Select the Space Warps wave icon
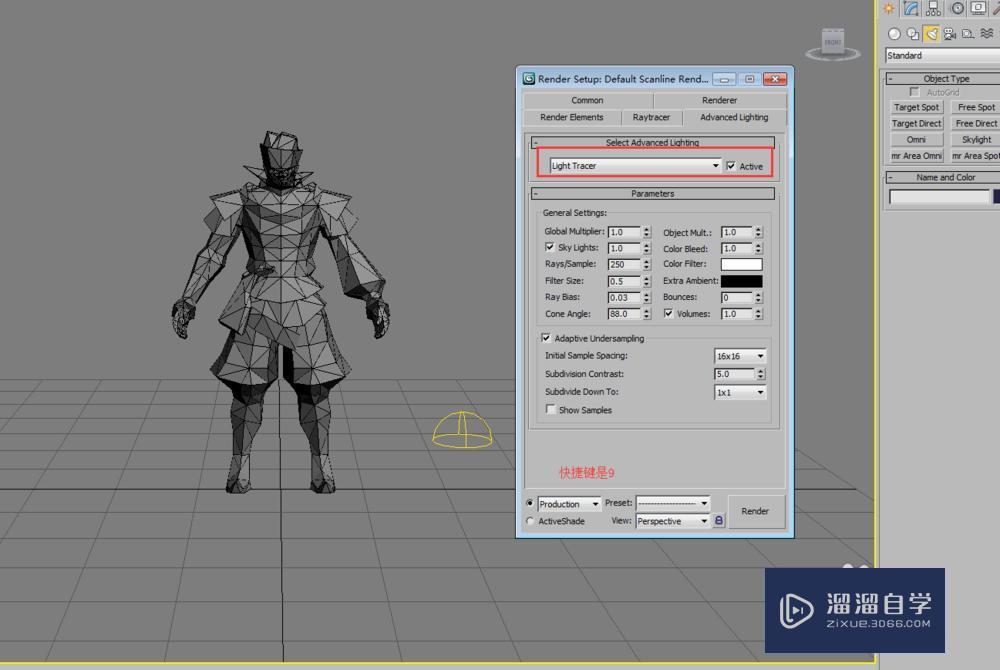1000x670 pixels. 987,34
